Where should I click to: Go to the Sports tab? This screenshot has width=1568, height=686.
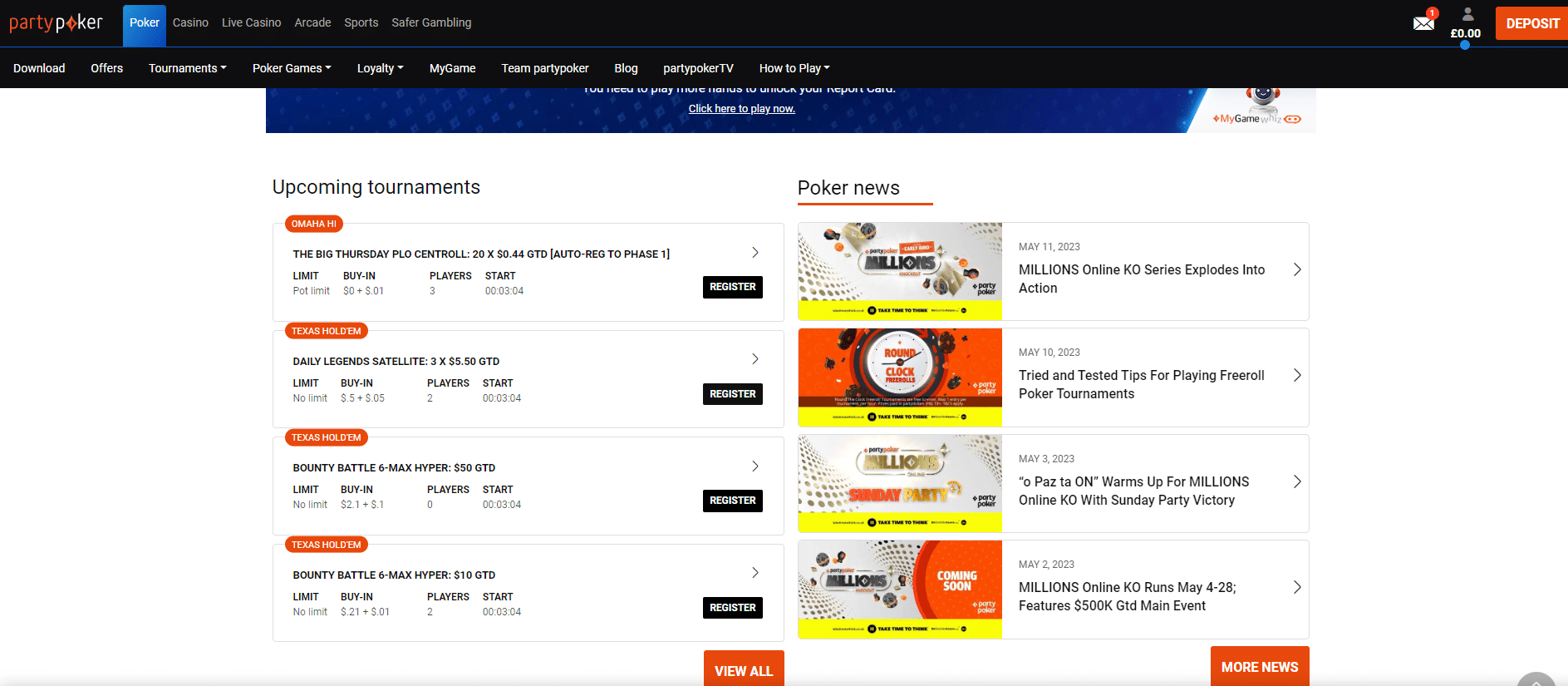(x=361, y=22)
